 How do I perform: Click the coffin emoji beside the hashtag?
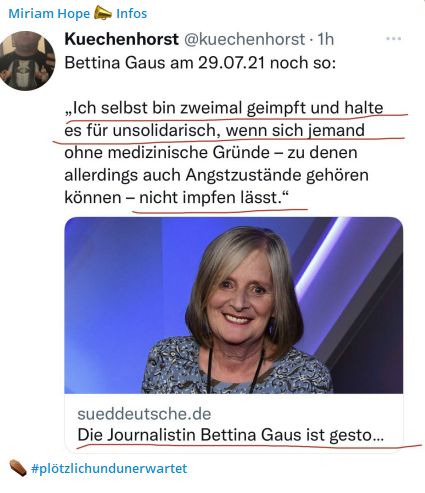click(x=18, y=468)
